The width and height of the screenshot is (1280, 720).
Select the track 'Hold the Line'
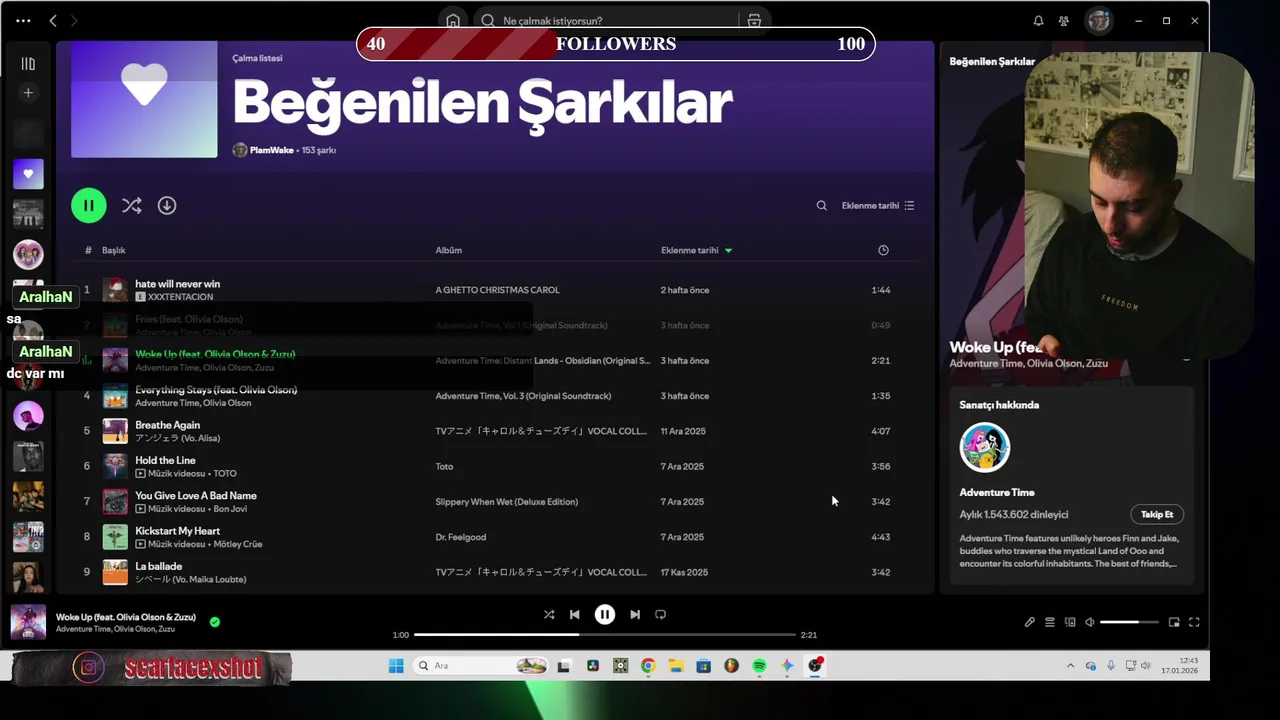(165, 460)
